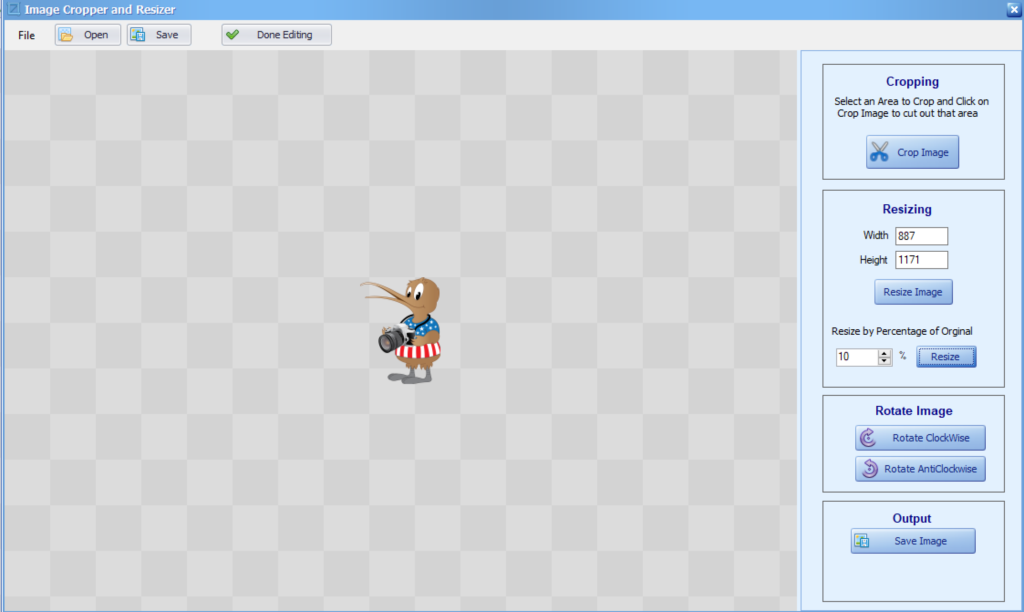The height and width of the screenshot is (612, 1024).
Task: Focus the Height input field
Action: coord(921,260)
